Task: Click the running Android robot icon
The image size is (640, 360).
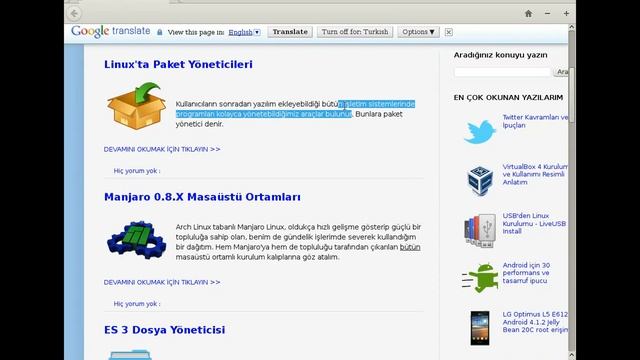Action: click(480, 278)
